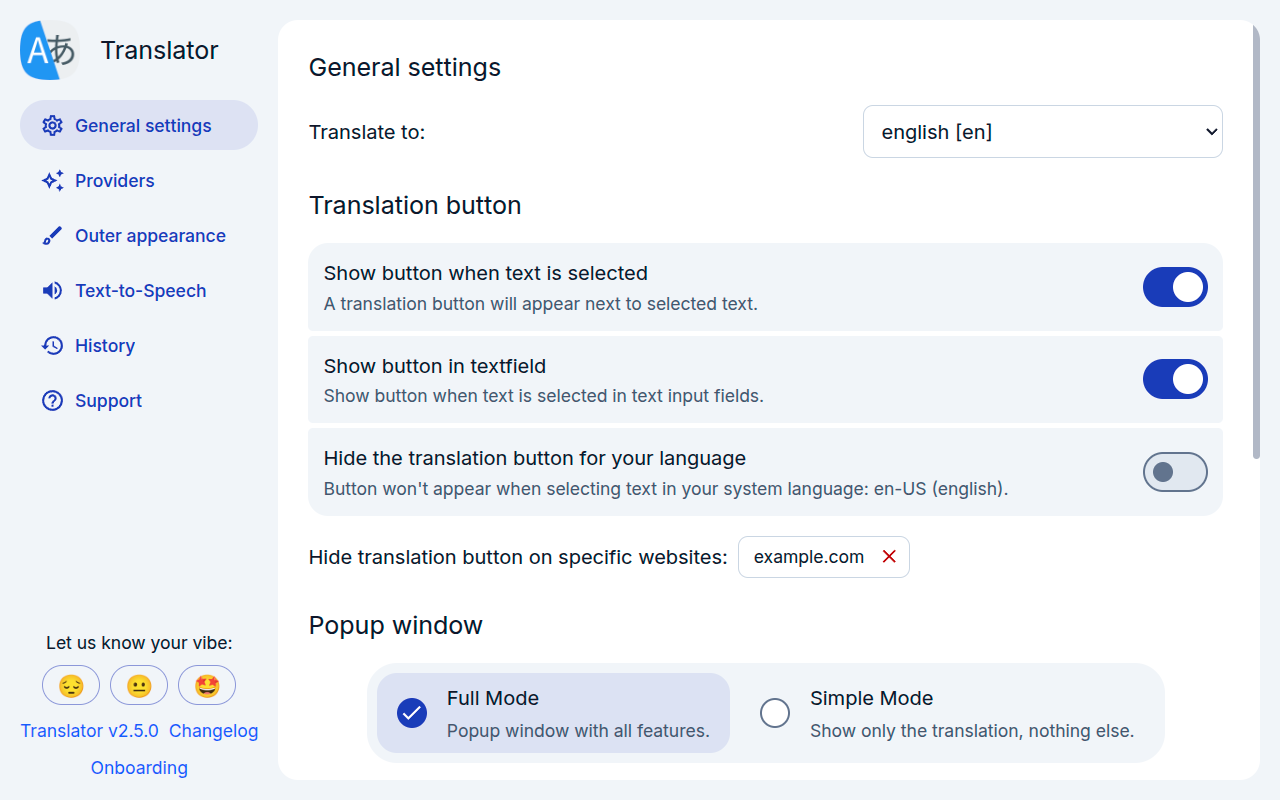This screenshot has height=800, width=1280.
Task: Click the Providers sparkle icon
Action: click(52, 181)
